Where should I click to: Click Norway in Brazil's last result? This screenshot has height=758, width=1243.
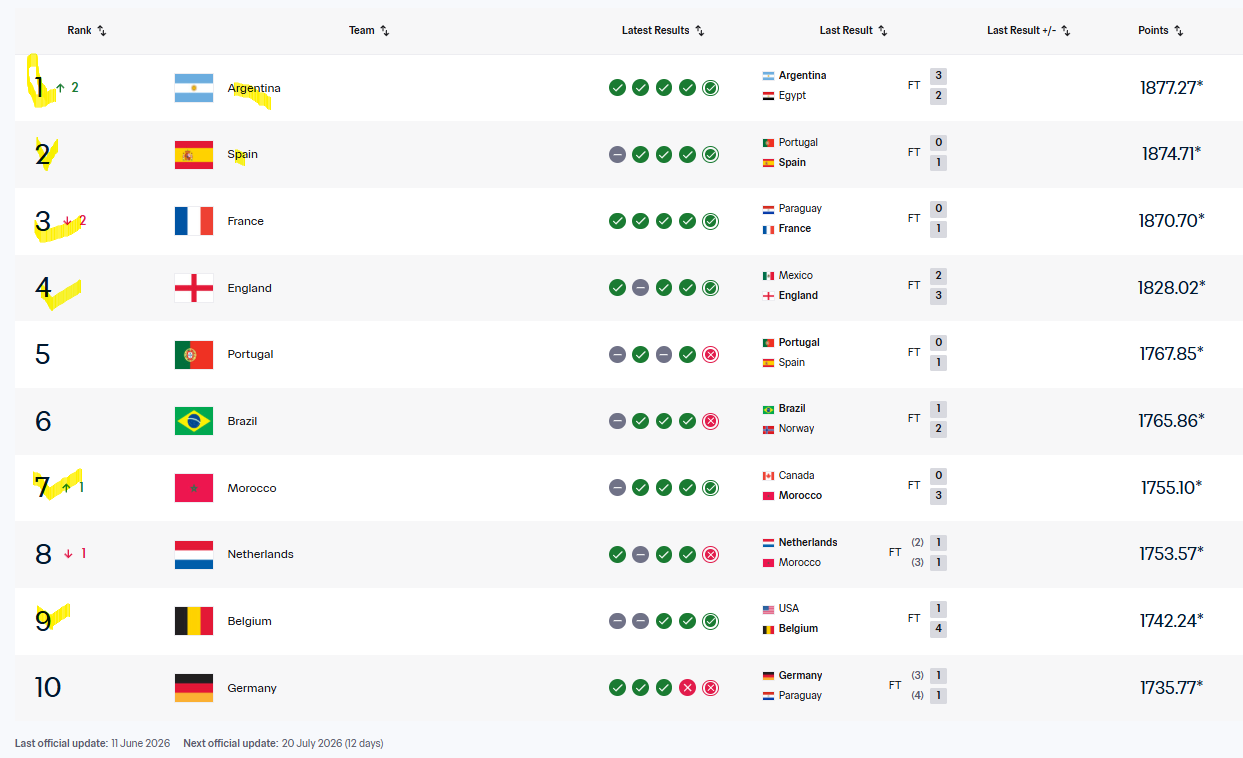tap(797, 429)
